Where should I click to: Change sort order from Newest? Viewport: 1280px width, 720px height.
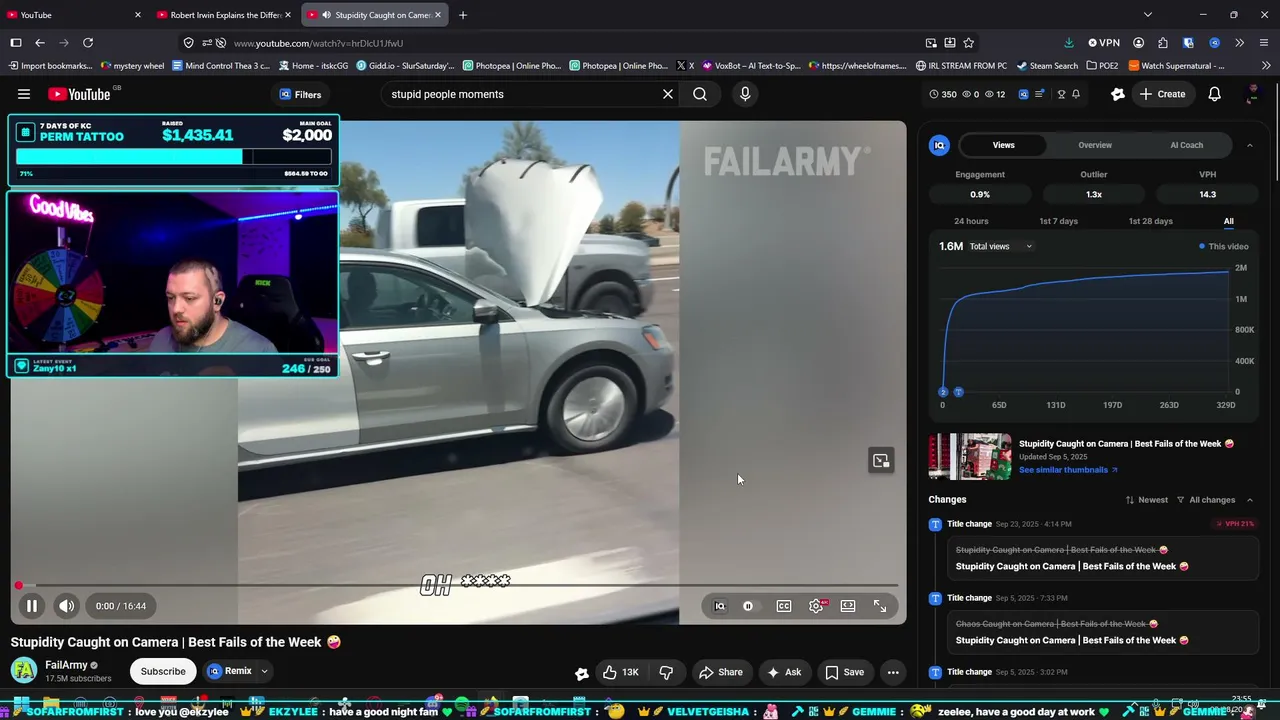(1146, 500)
